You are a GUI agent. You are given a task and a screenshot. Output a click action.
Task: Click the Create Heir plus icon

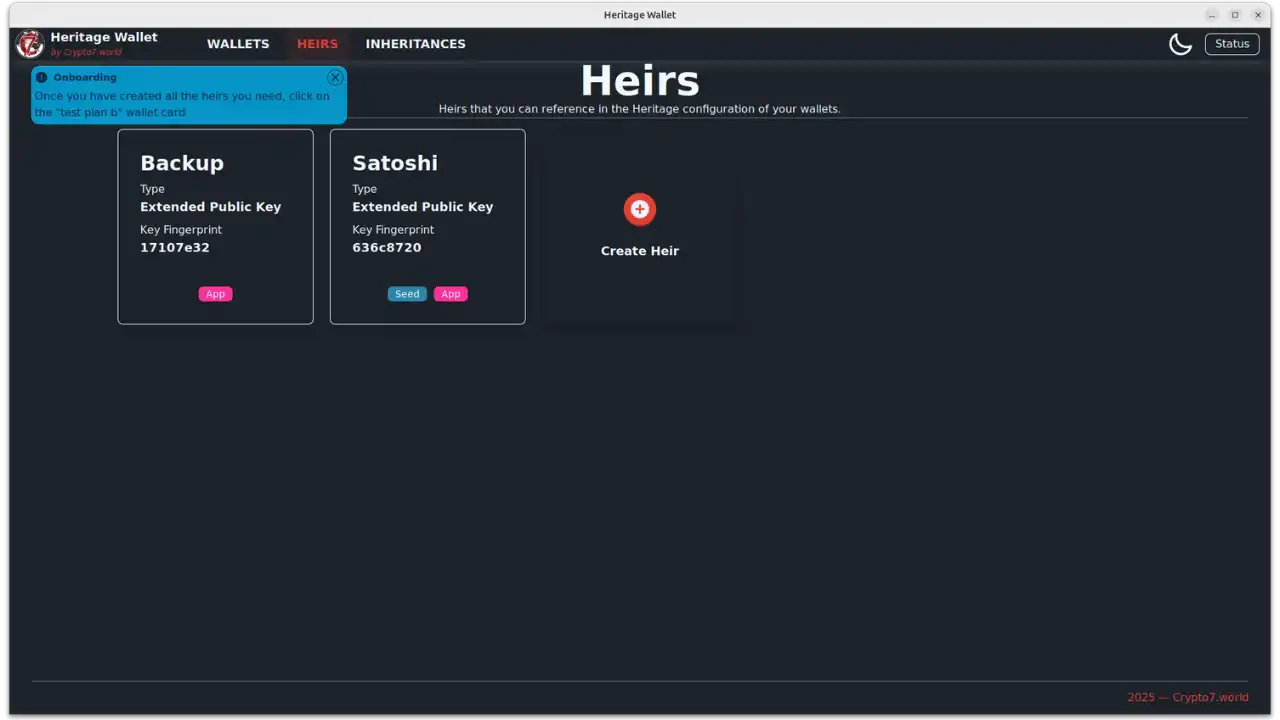[x=639, y=209]
